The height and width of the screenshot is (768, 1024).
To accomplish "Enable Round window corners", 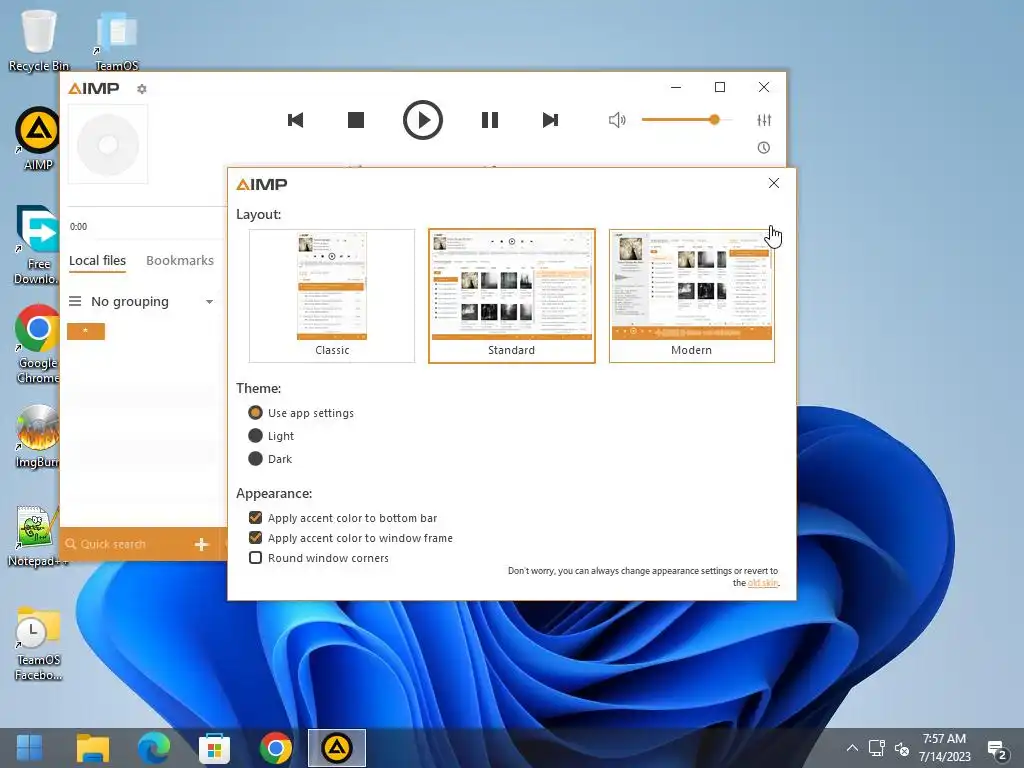I will click(319, 558).
